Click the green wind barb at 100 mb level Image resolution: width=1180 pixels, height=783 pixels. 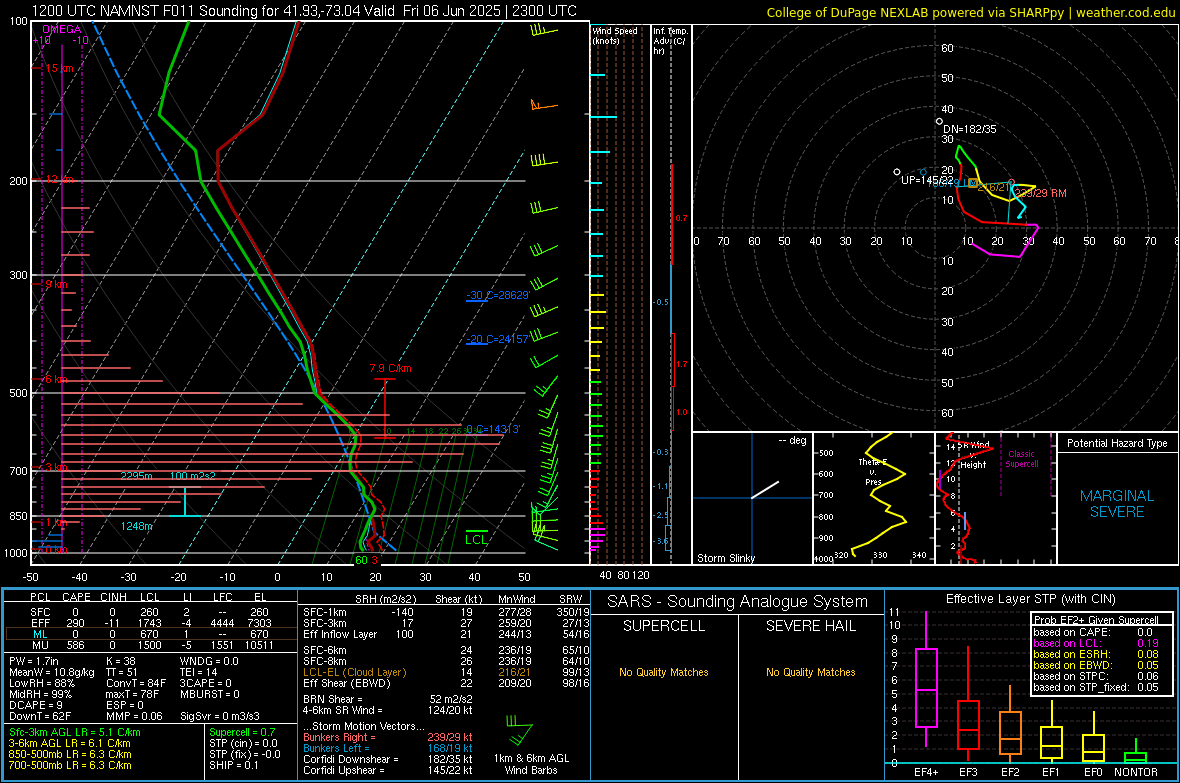click(x=543, y=30)
